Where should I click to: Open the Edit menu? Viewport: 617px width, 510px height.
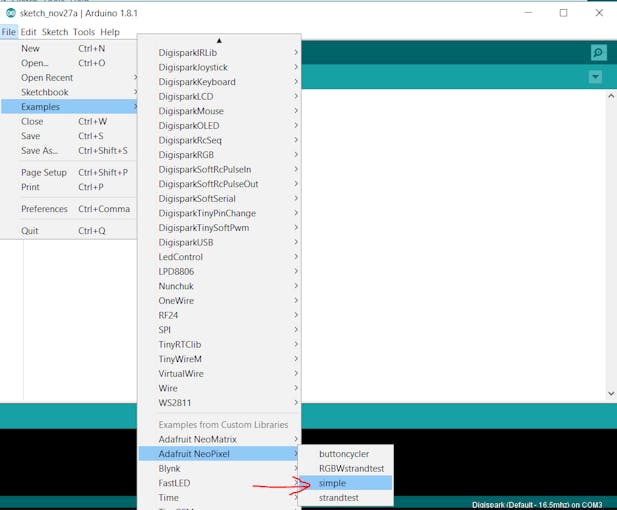[x=28, y=32]
